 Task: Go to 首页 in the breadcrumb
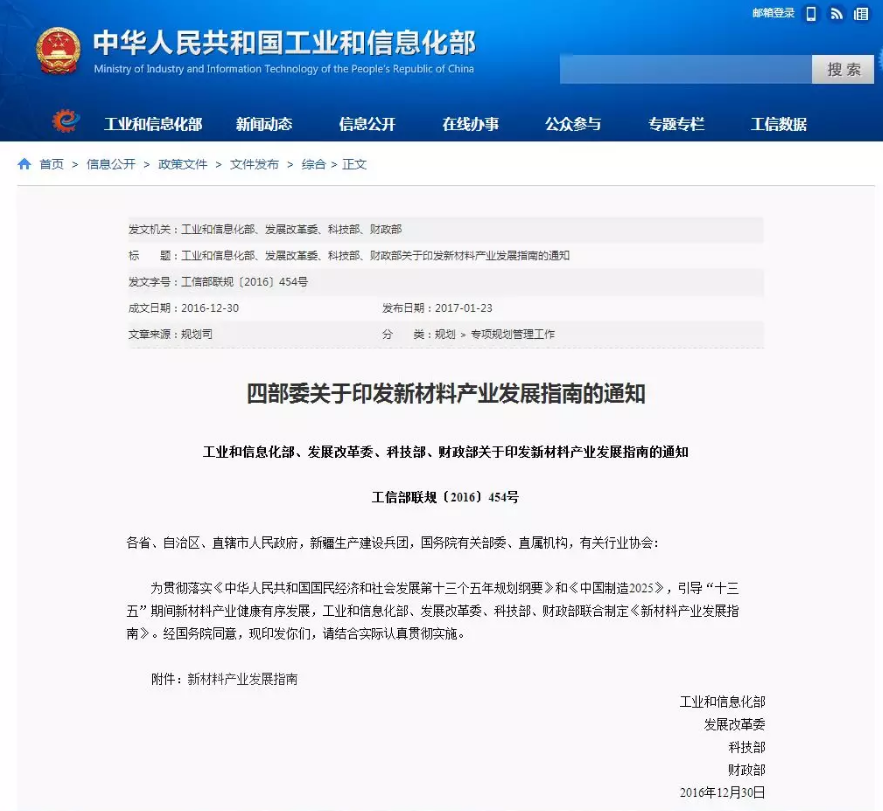click(x=52, y=164)
